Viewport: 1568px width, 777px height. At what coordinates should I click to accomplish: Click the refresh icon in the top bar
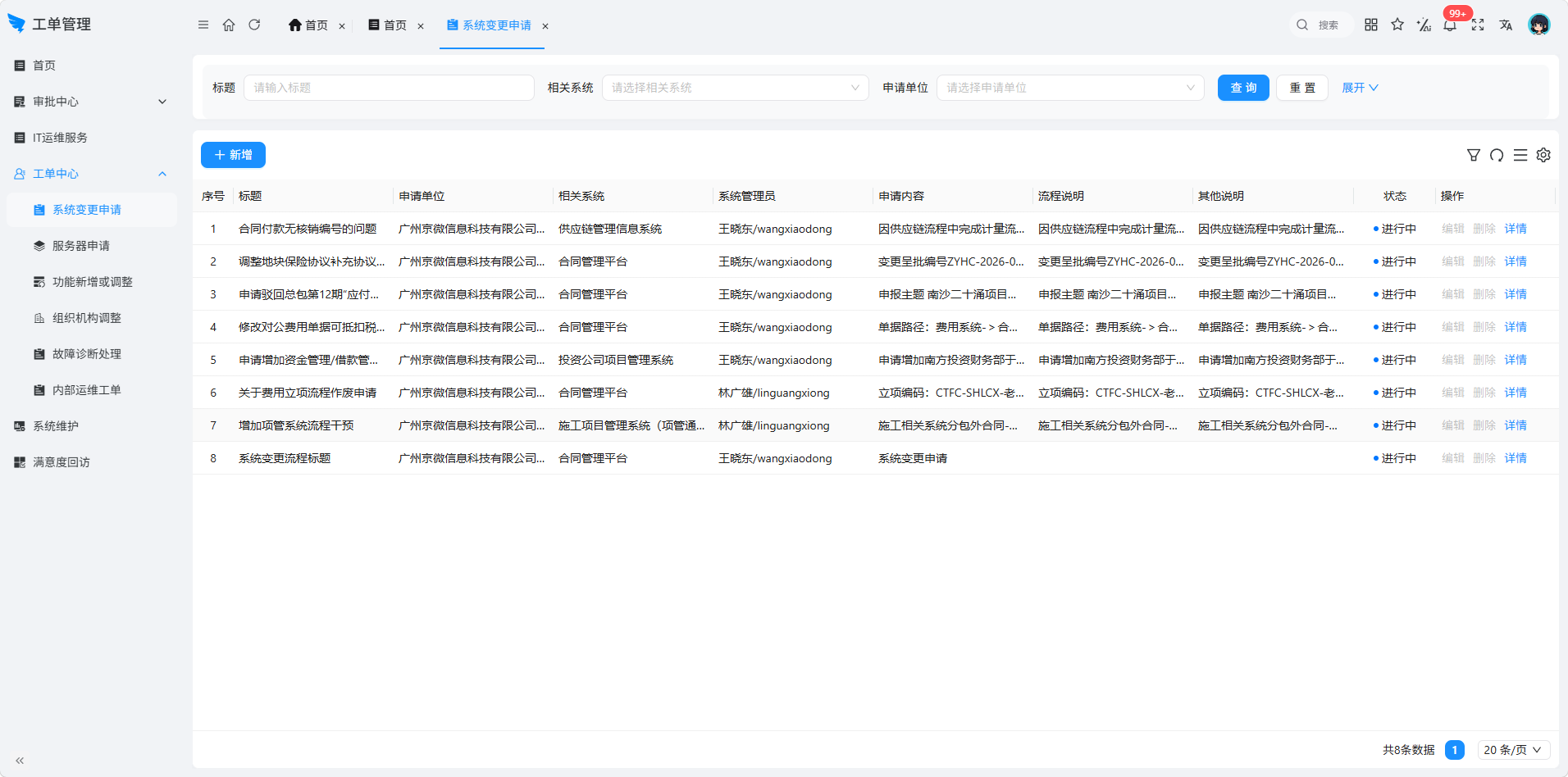[x=254, y=25]
